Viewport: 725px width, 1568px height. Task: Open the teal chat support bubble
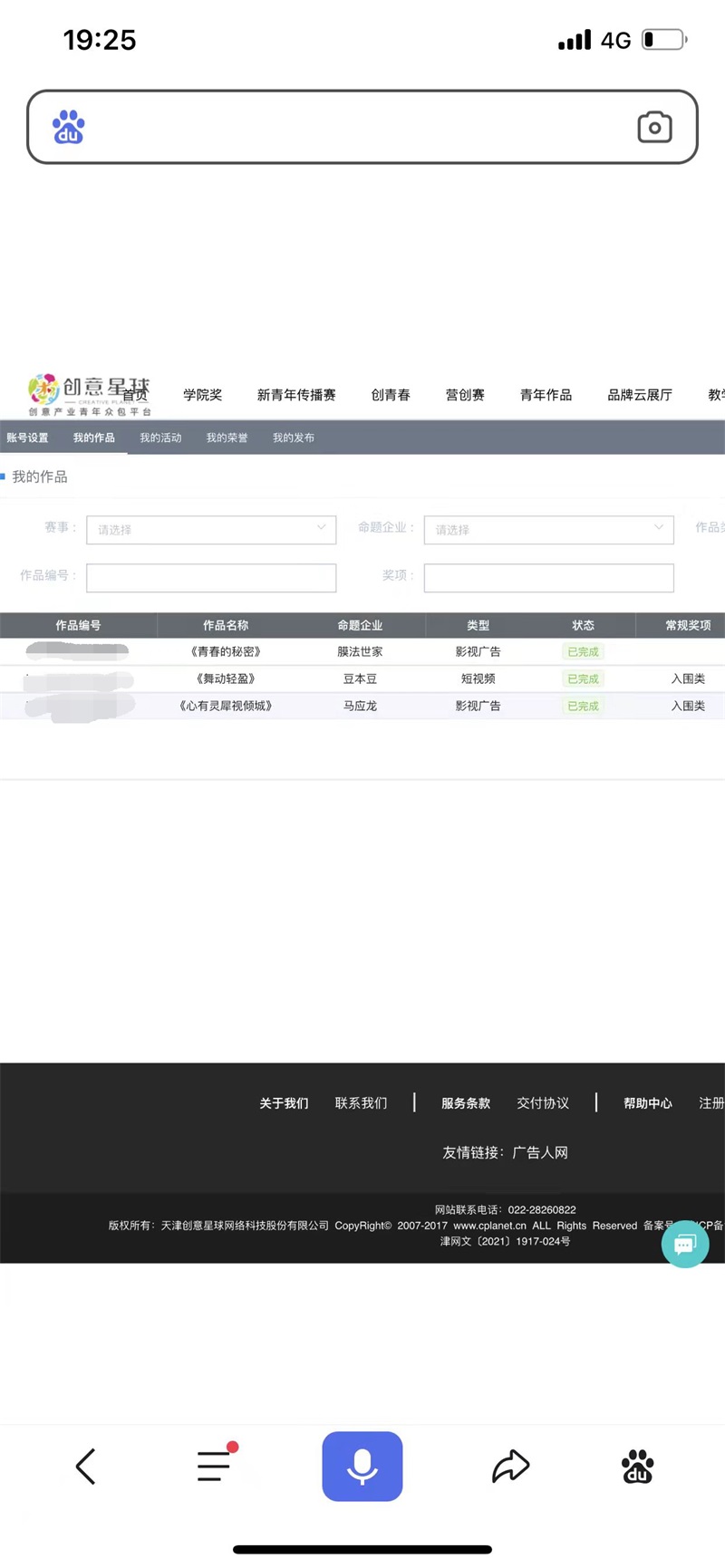(685, 1244)
